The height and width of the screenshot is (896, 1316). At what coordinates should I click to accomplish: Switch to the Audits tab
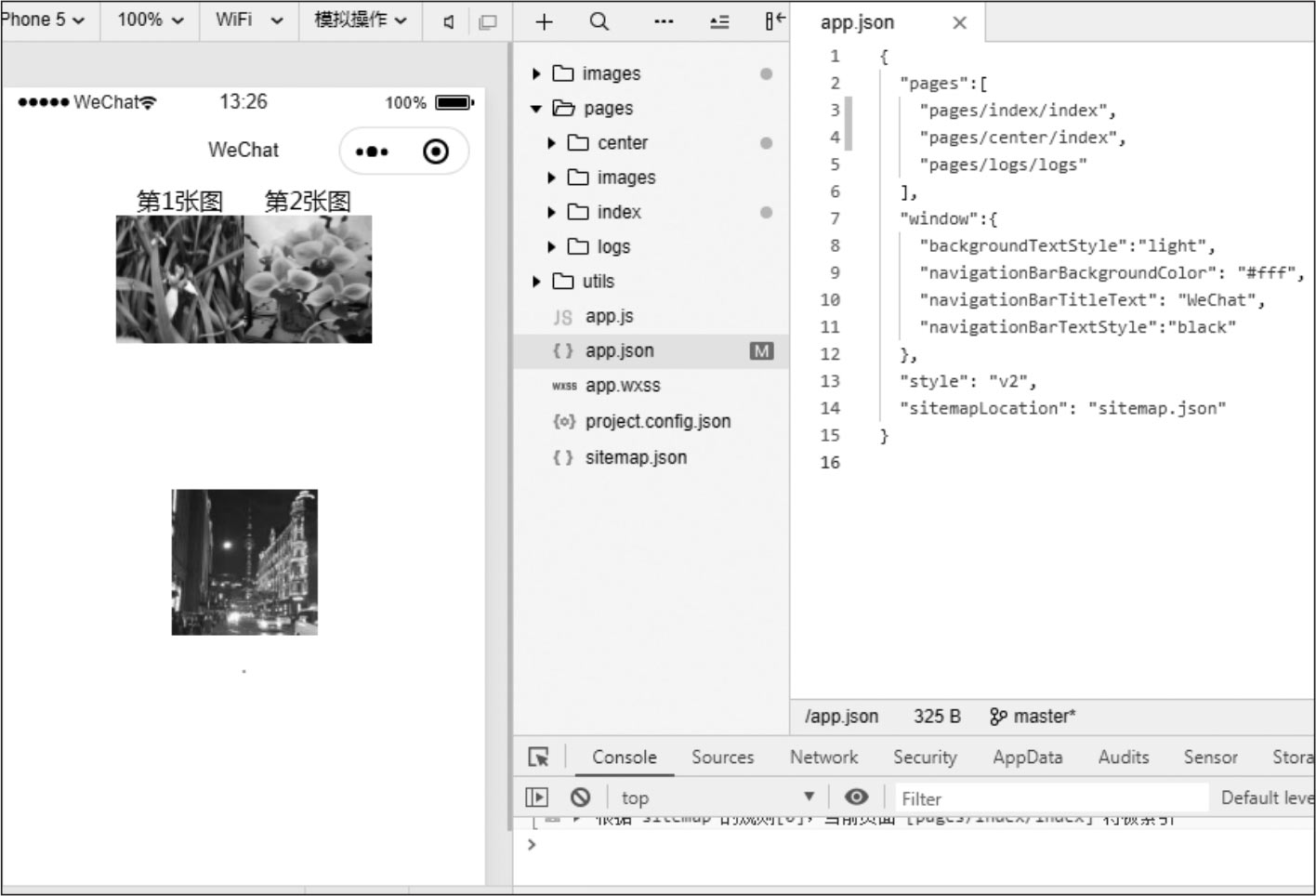coord(1124,758)
